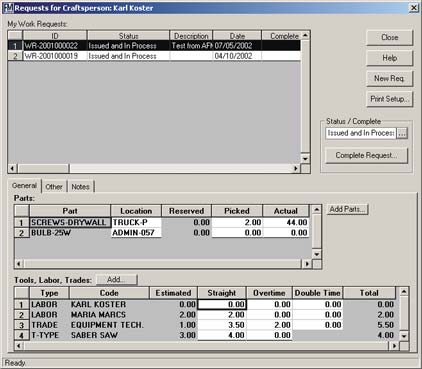Click labor grid scroll up arrow
The image size is (422, 369).
404,292
